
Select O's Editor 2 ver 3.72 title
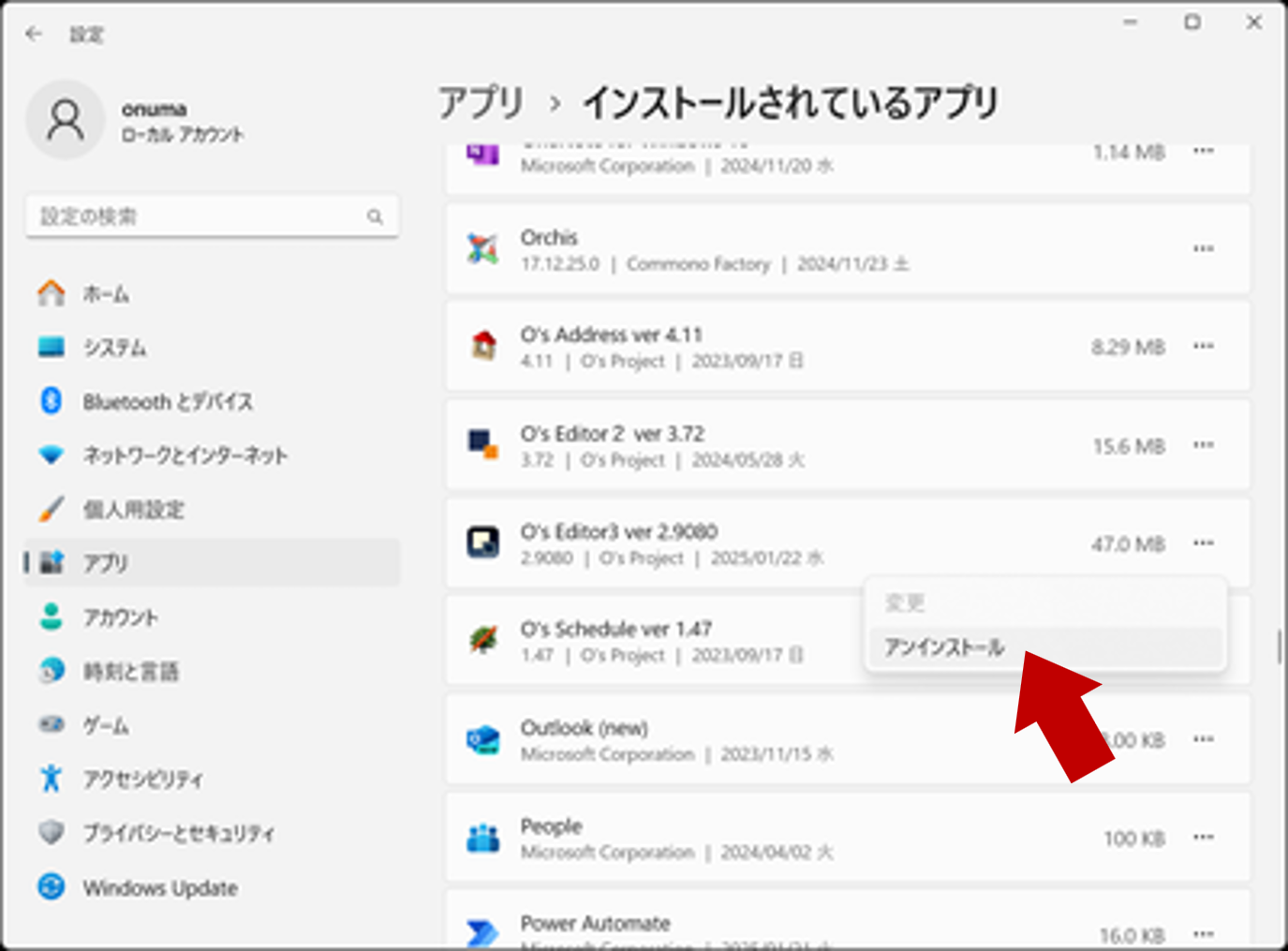[613, 434]
